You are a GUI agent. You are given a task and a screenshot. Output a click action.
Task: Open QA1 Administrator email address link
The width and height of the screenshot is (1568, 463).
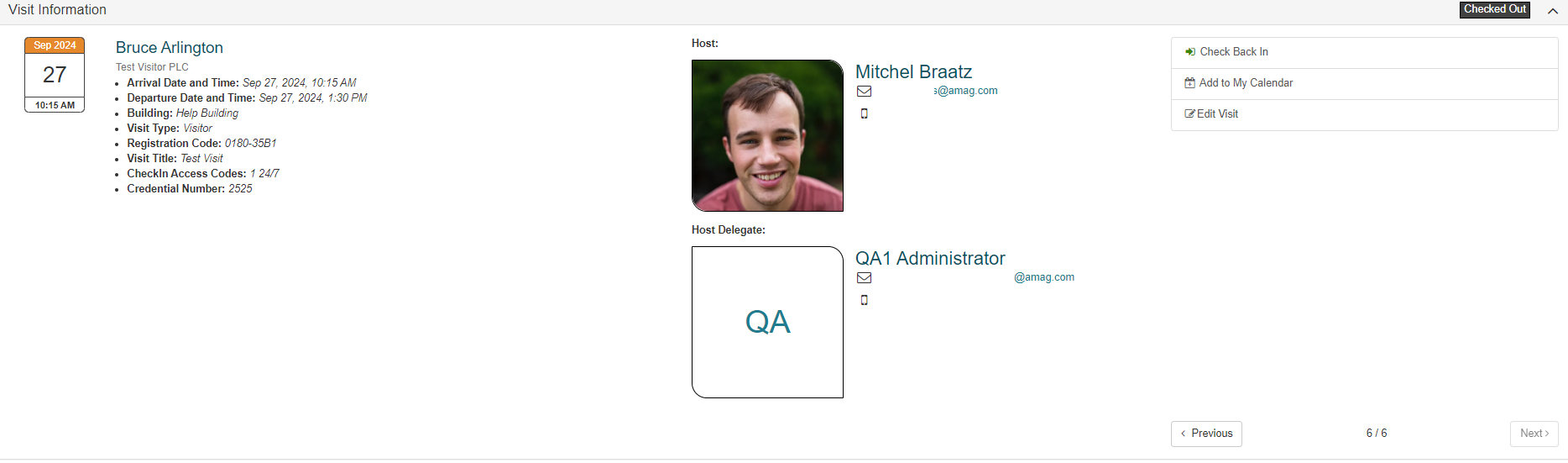coord(1044,277)
